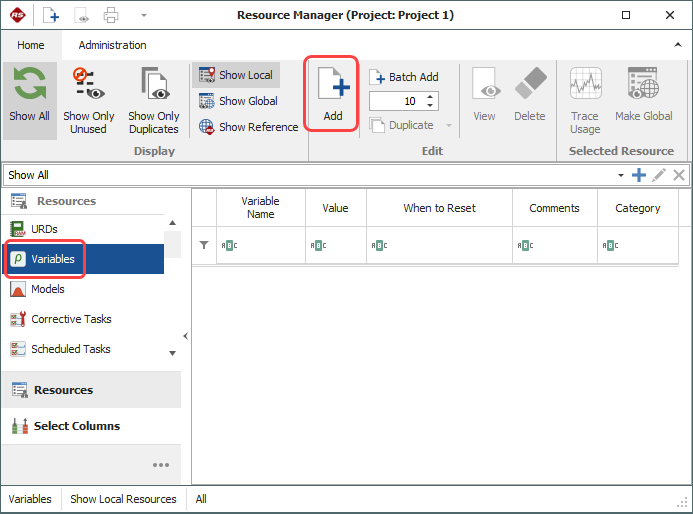The width and height of the screenshot is (693, 514).
Task: Collapse the left navigation panel arrow
Action: (x=185, y=336)
